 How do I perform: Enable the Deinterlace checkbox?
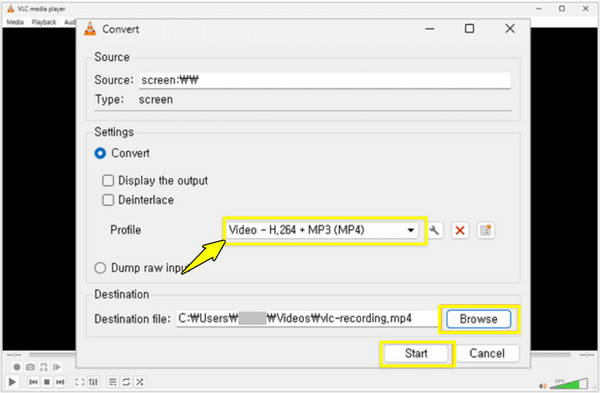tap(108, 200)
